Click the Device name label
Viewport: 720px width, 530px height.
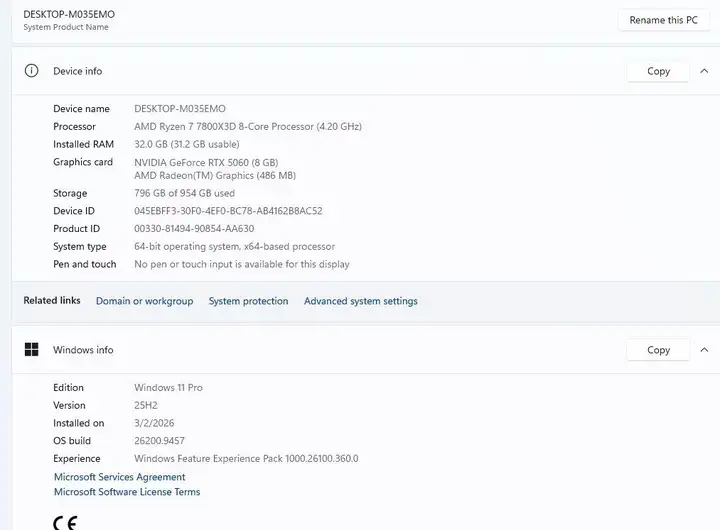coord(81,109)
